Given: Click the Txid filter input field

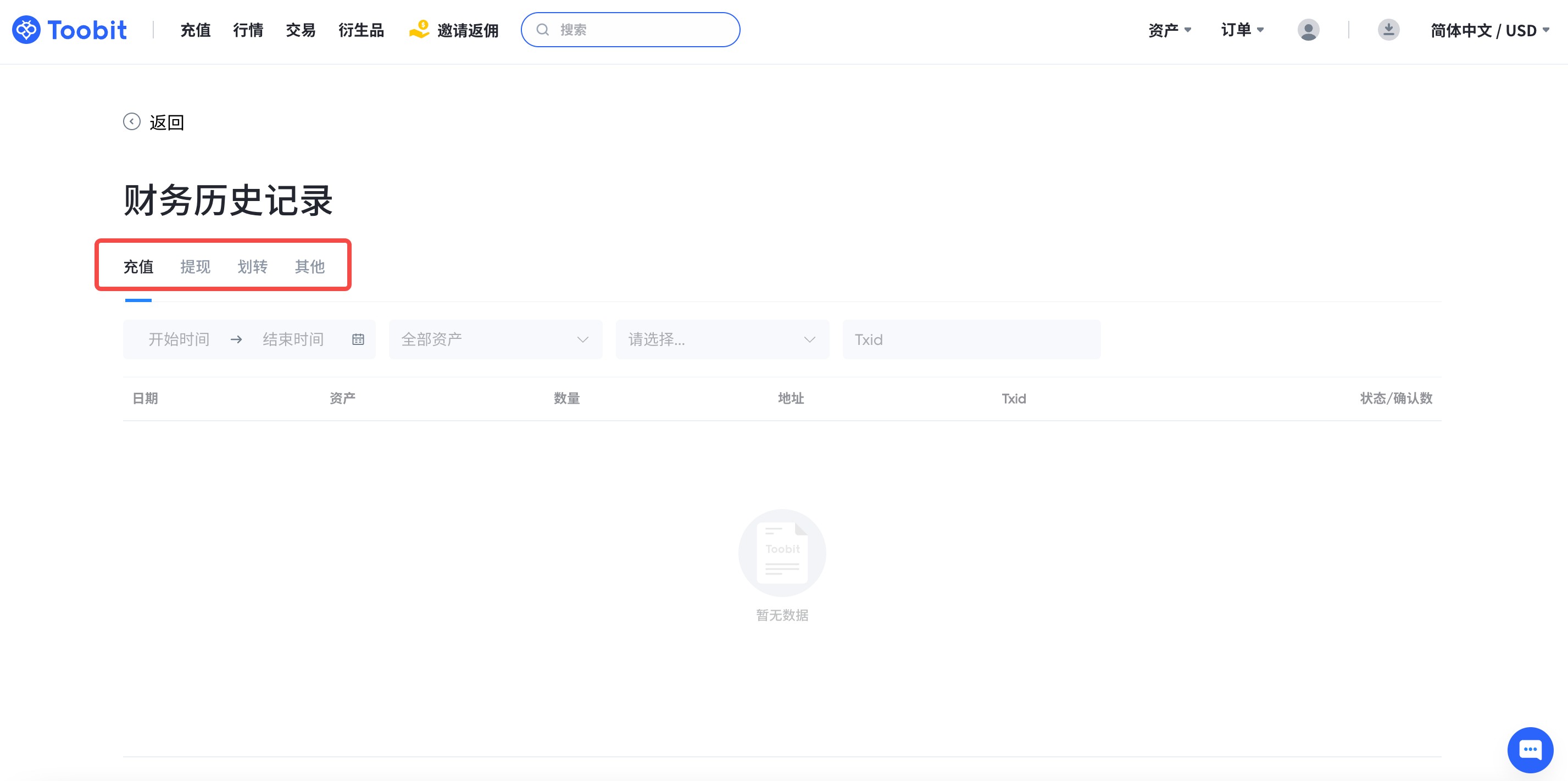Looking at the screenshot, I should pyautogui.click(x=971, y=339).
